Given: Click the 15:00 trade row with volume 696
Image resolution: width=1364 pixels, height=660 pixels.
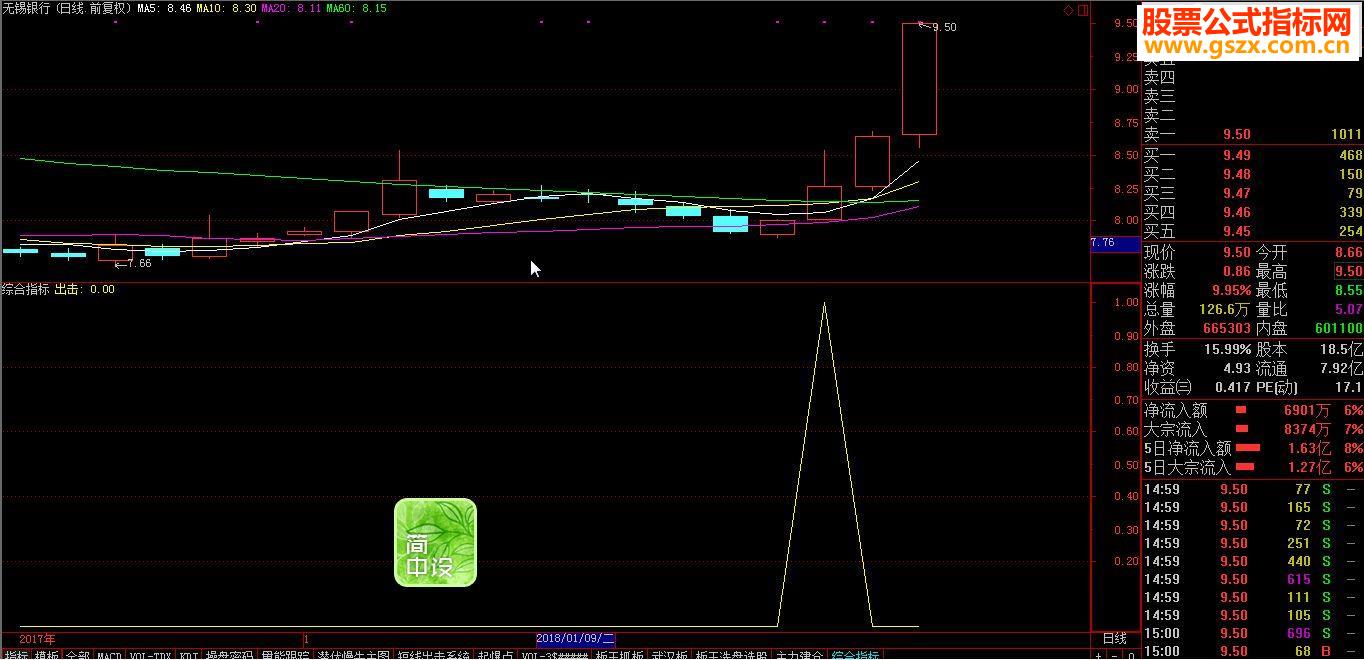Looking at the screenshot, I should pos(1253,634).
